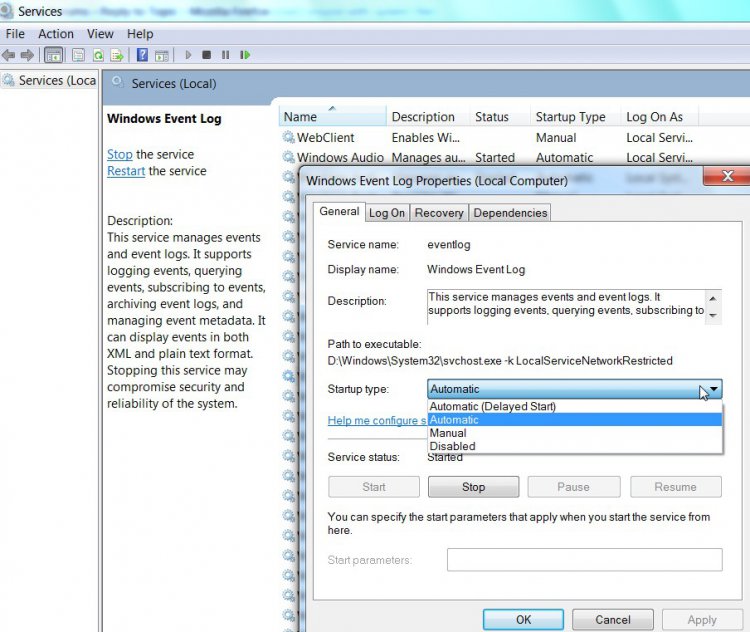
Task: Sort by the Status column header
Action: coord(500,117)
